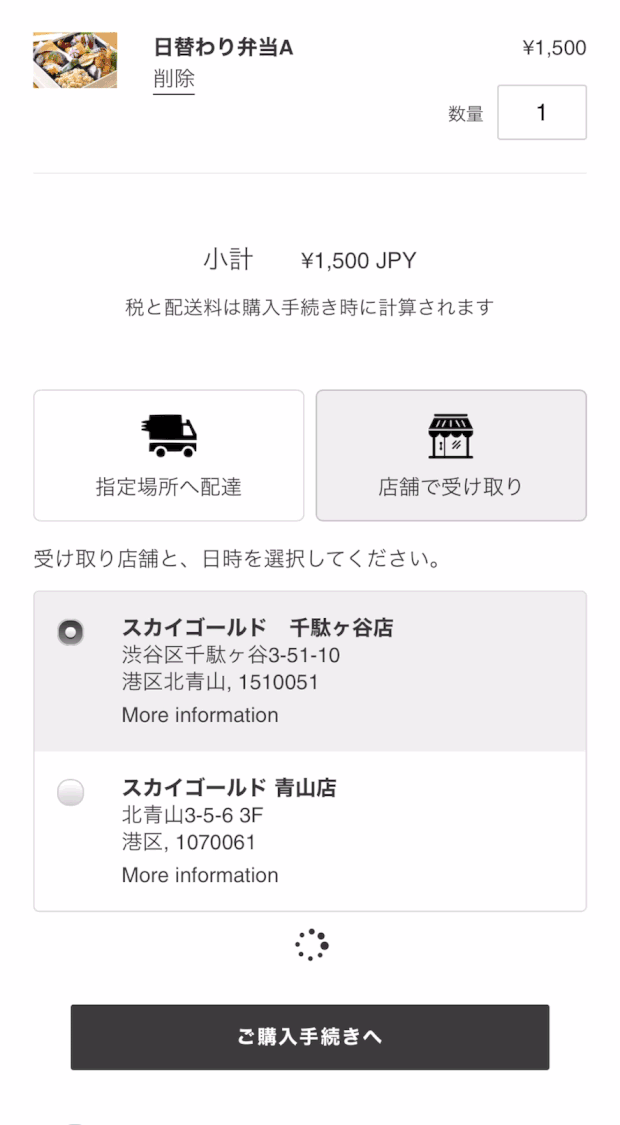Click the ¥1,500 item price

554,48
